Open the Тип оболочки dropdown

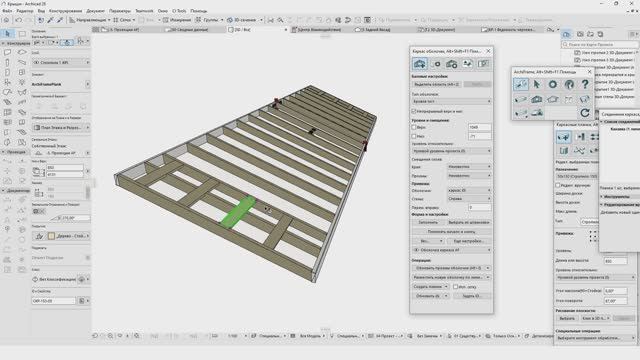451,101
